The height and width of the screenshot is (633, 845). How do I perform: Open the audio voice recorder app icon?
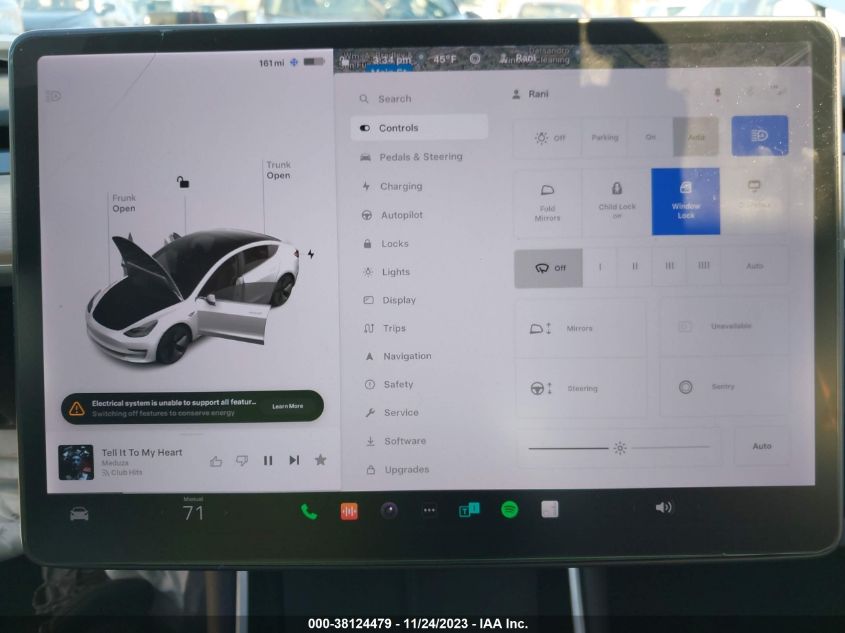click(349, 511)
